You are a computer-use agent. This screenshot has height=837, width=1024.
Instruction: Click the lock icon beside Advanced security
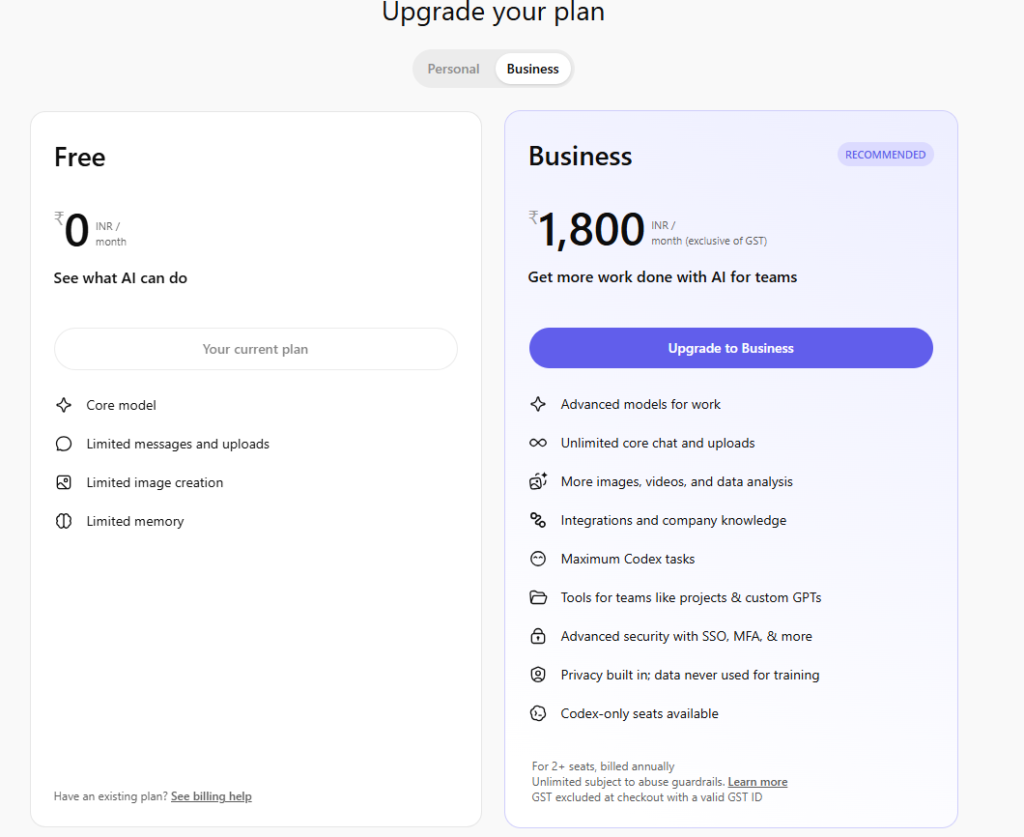(538, 636)
